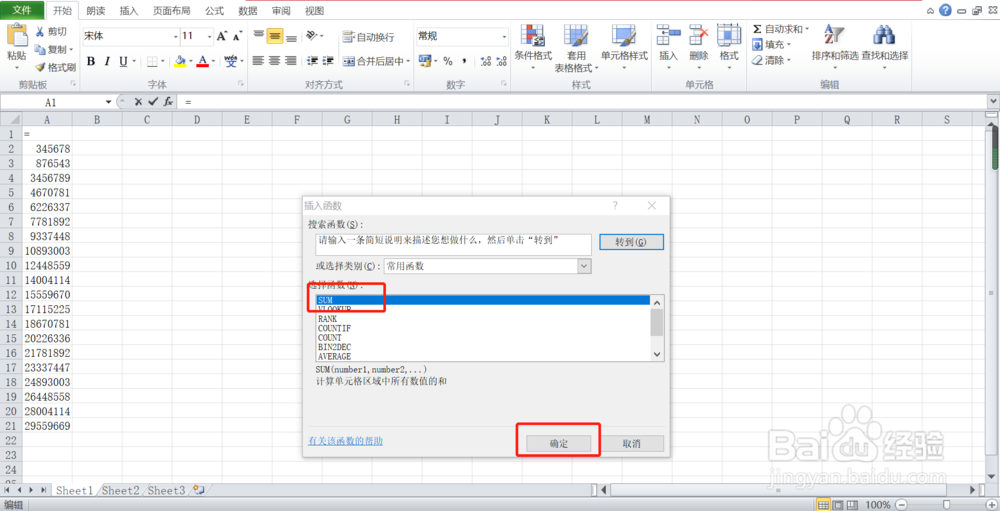Click the accounting number format icon
1000x511 pixels.
[x=425, y=61]
